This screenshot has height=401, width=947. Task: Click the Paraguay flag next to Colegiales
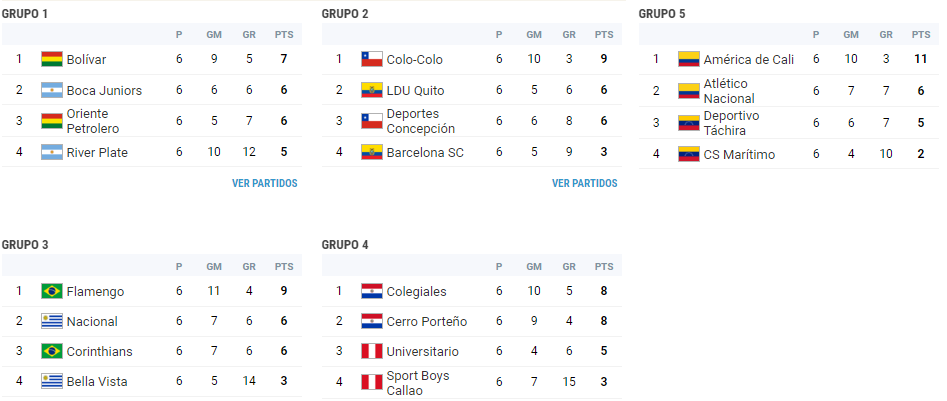click(x=372, y=292)
